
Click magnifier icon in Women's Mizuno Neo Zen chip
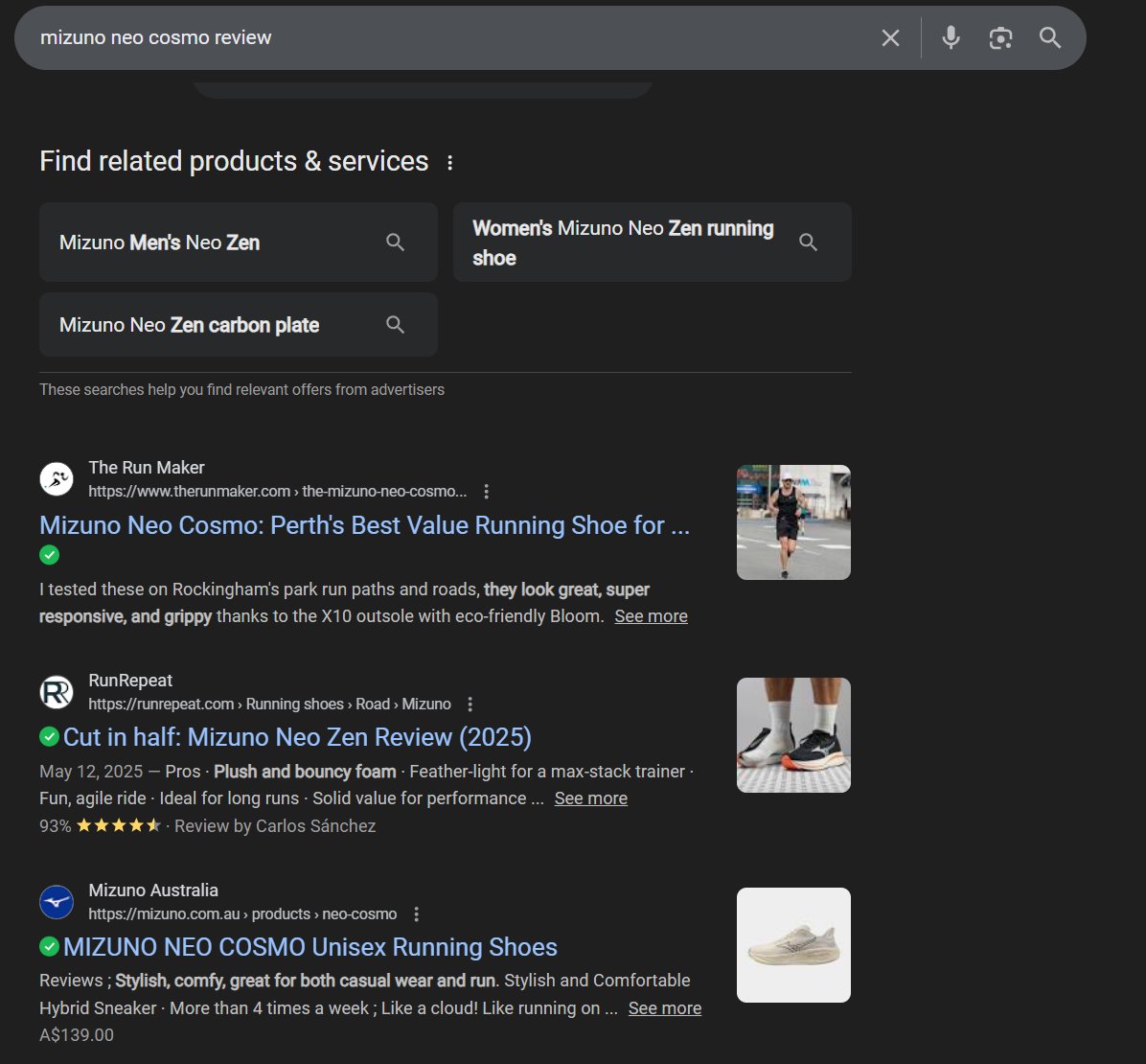coord(808,243)
